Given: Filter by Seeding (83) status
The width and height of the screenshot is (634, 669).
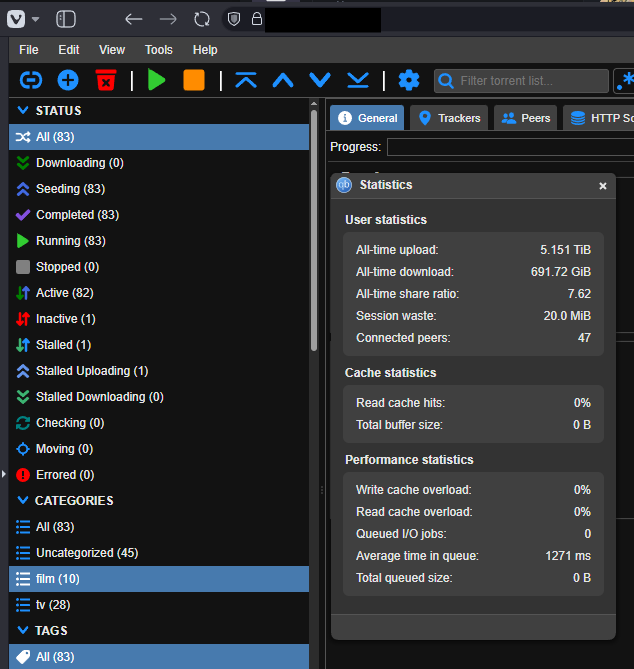Looking at the screenshot, I should point(159,189).
